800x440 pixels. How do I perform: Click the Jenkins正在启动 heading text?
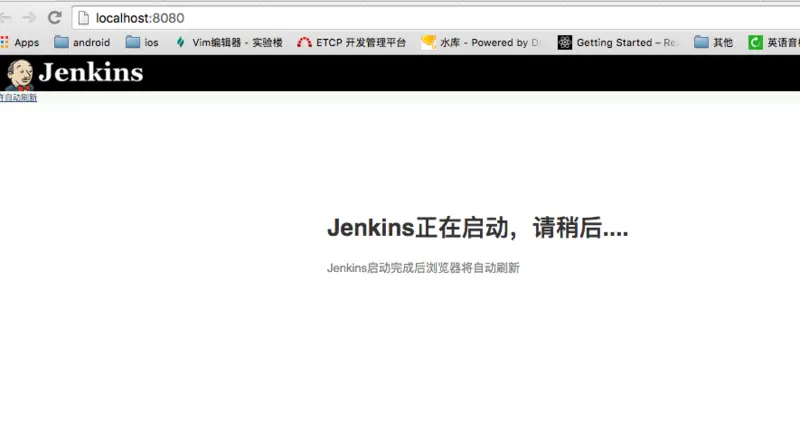point(478,228)
